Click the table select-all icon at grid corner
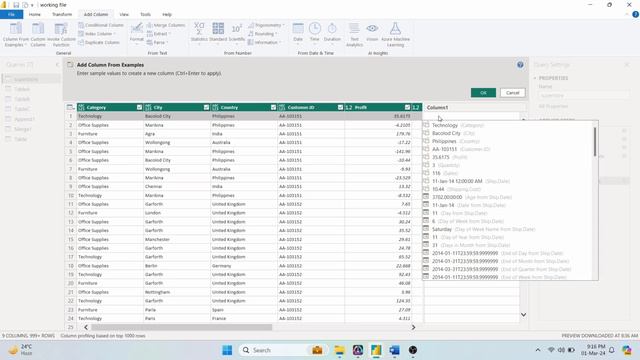 tap(70, 107)
